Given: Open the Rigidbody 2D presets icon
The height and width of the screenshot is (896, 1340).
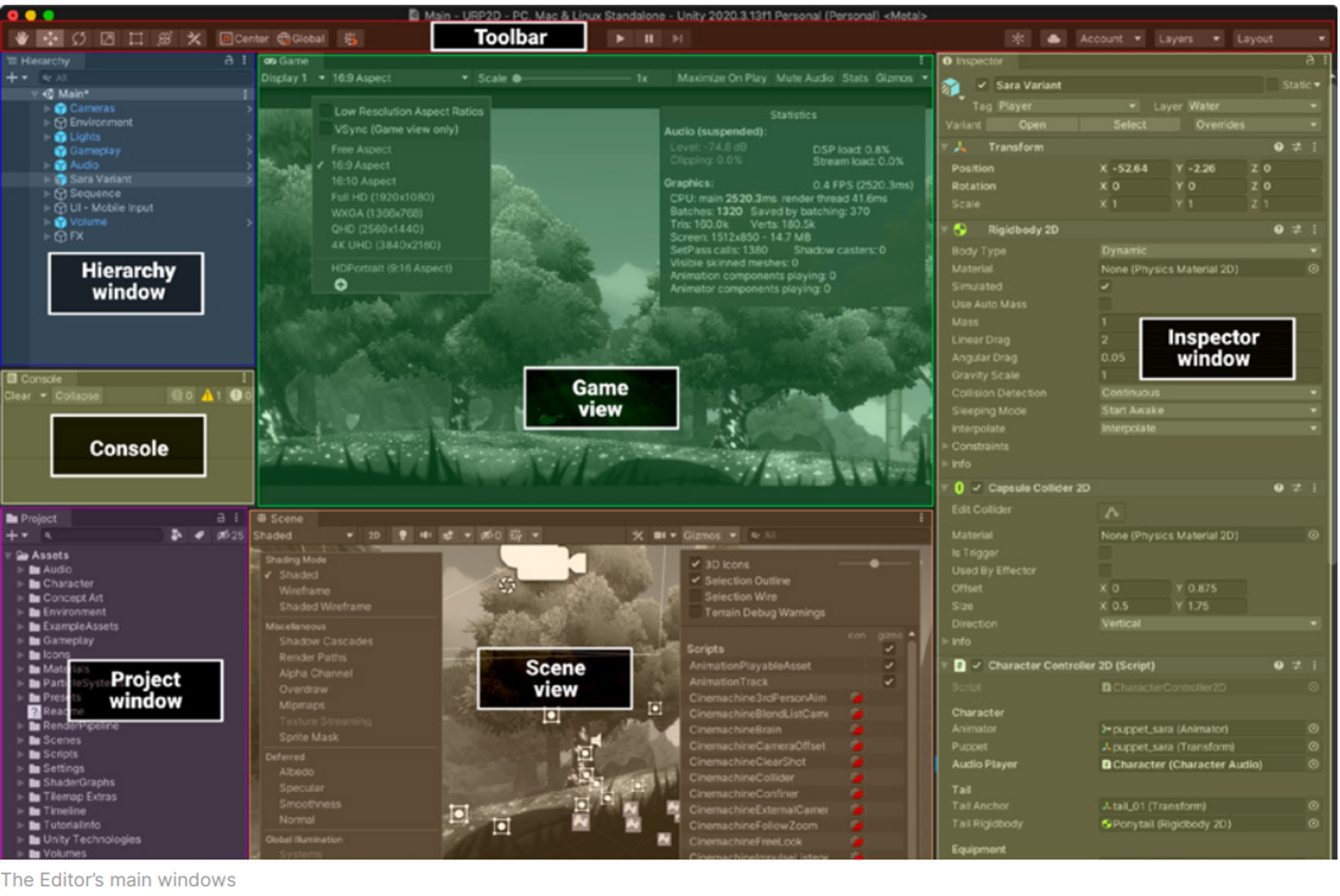Looking at the screenshot, I should (1296, 229).
